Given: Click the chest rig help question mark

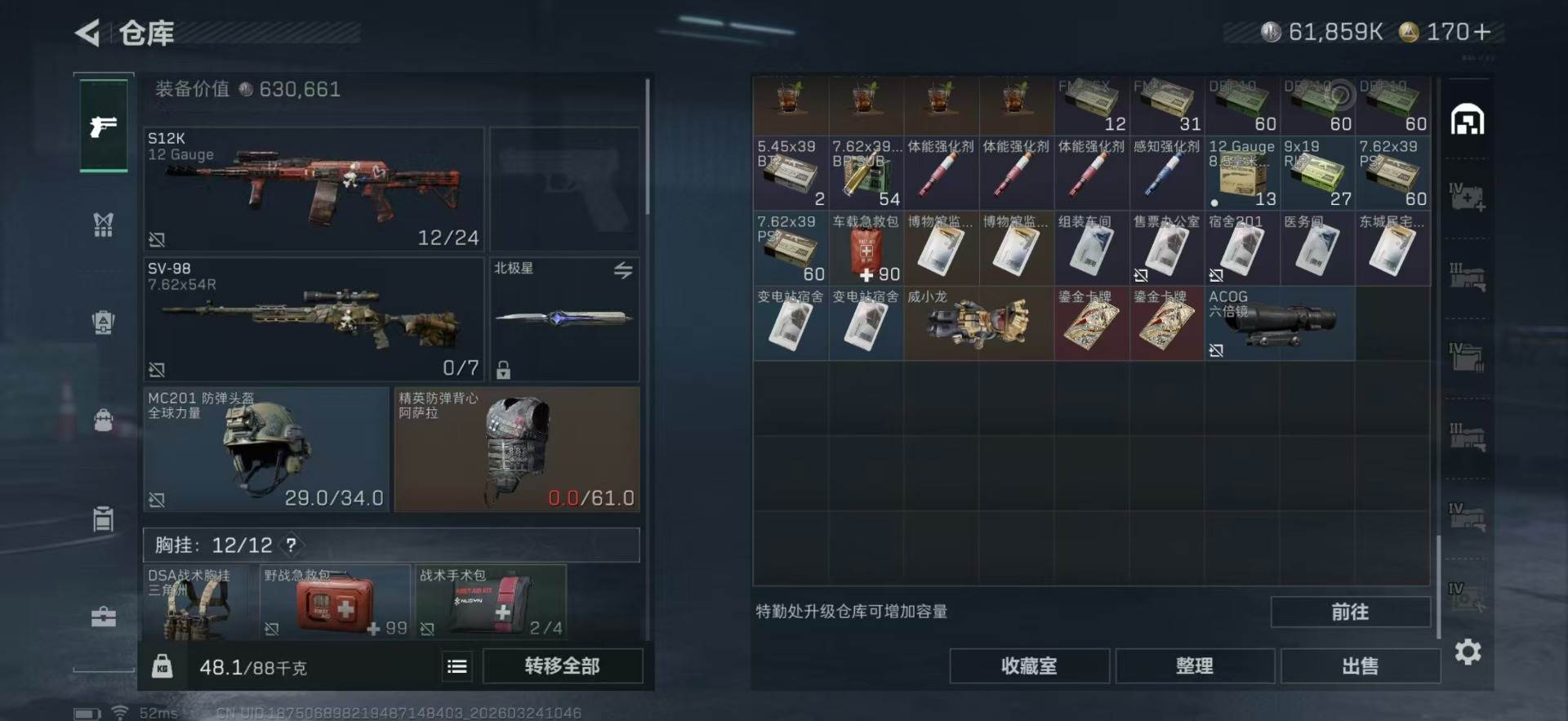Looking at the screenshot, I should (291, 545).
